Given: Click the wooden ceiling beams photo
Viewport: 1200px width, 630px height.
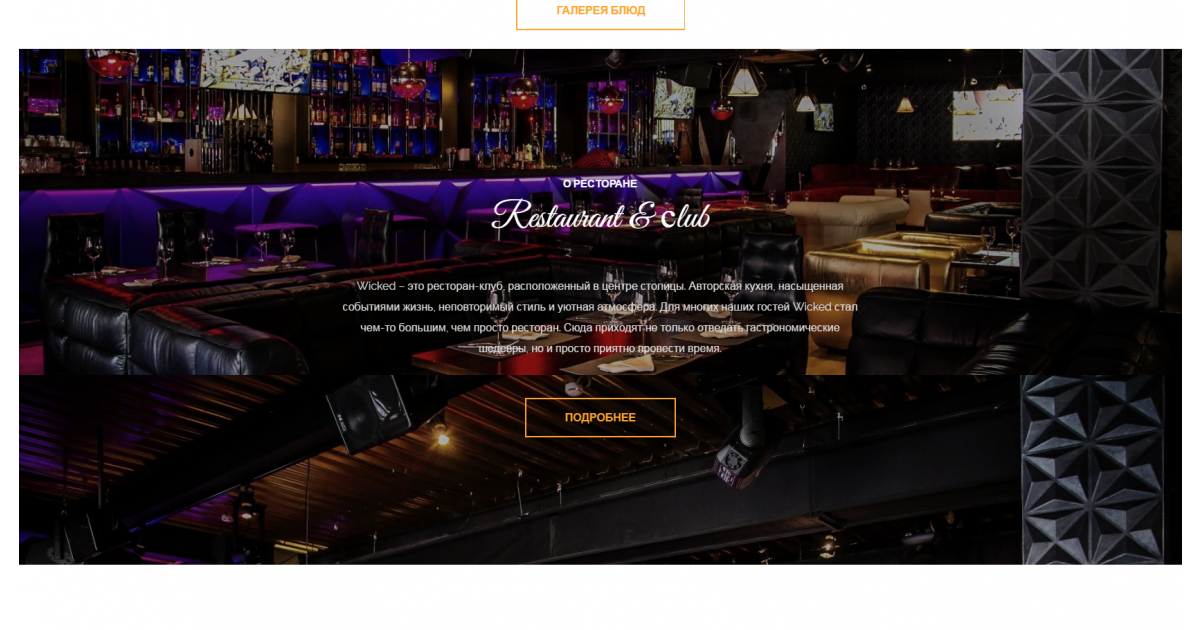Looking at the screenshot, I should (x=520, y=468).
